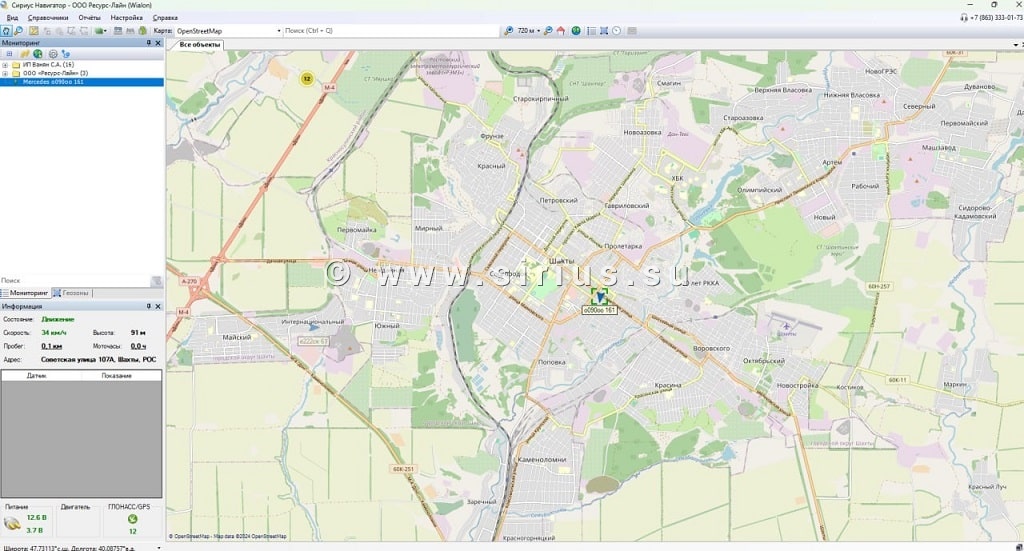The width and height of the screenshot is (1024, 551).
Task: Click the Поиск (Ctrl + Q) search field
Action: tap(390, 31)
